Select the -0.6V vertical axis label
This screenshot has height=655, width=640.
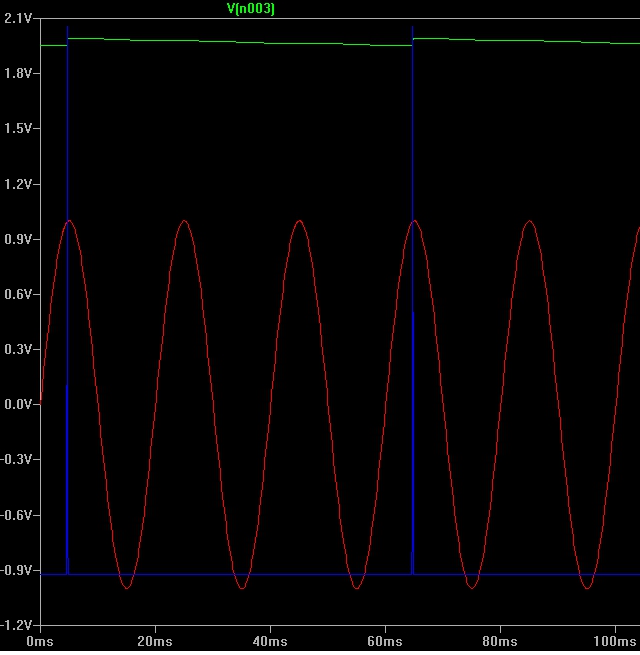(16, 515)
